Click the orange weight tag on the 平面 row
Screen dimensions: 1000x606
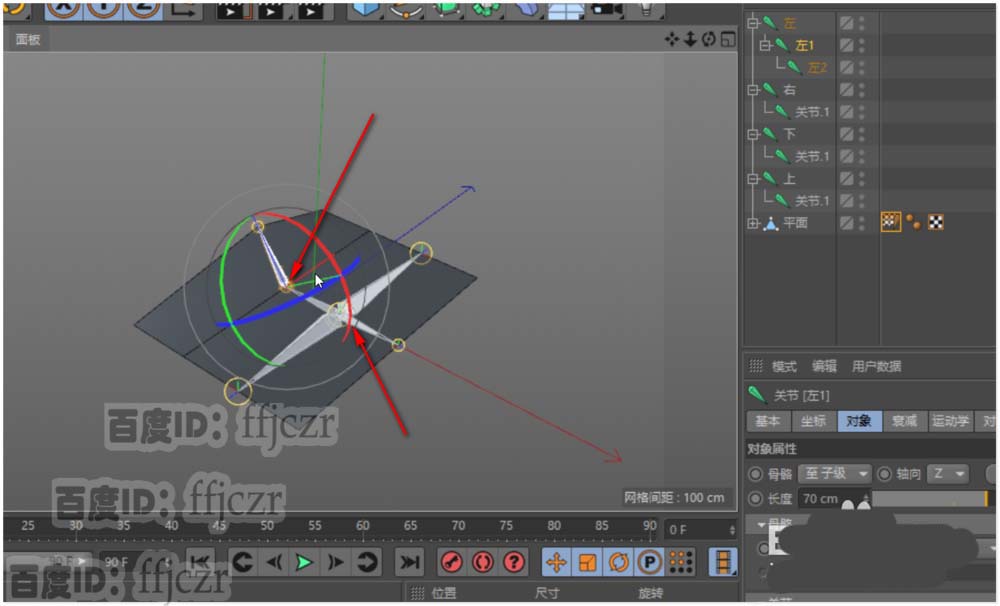pos(913,222)
